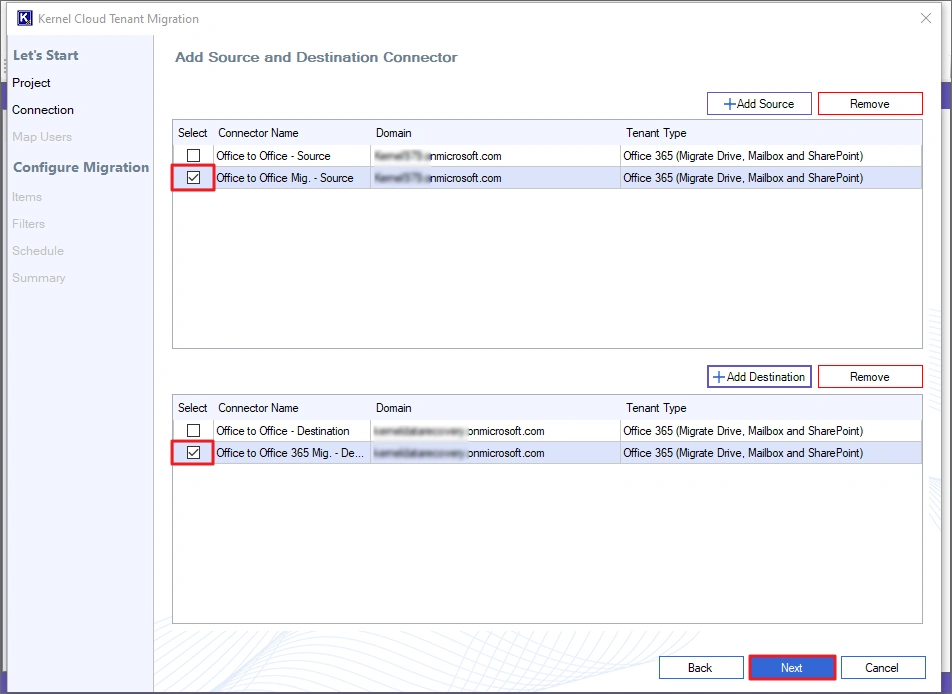Click Next to proceed
Viewport: 952px width, 694px height.
[x=792, y=667]
